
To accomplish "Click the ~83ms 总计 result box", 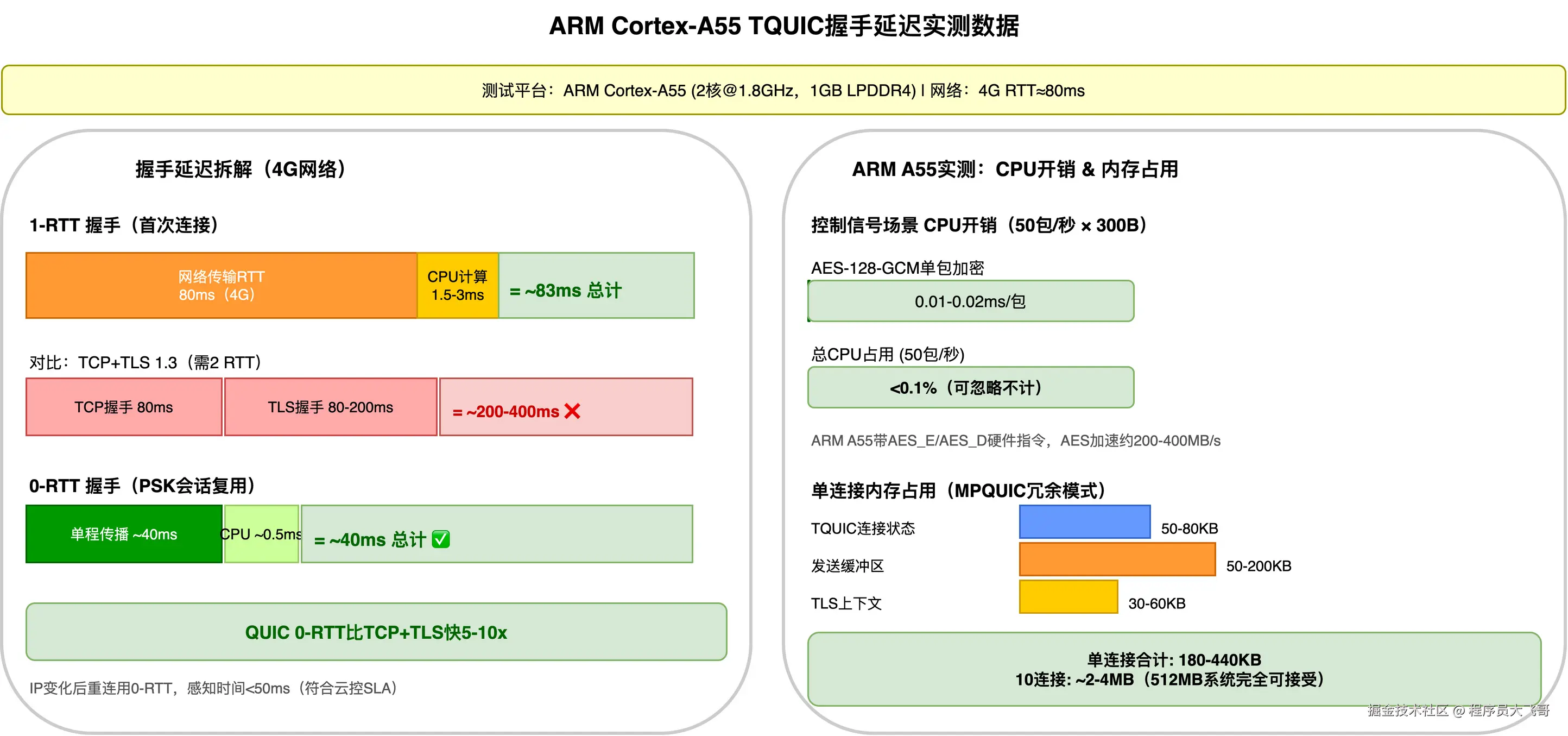I will (596, 286).
